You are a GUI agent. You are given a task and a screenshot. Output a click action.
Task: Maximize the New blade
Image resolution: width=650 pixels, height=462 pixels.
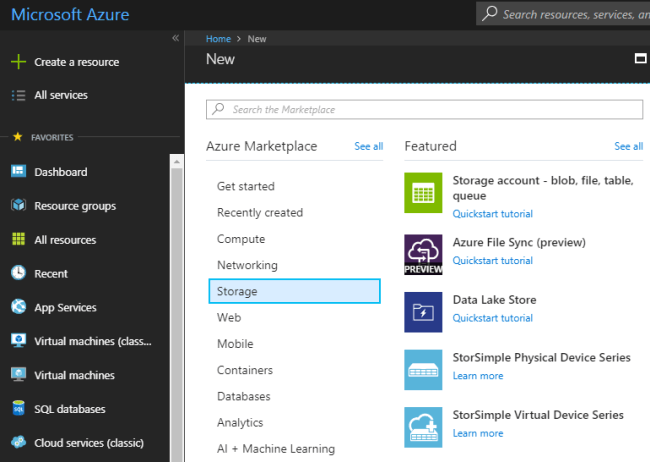point(640,58)
